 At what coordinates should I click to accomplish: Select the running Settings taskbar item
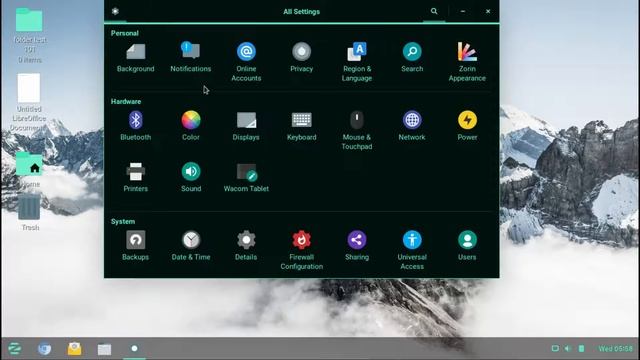click(134, 349)
